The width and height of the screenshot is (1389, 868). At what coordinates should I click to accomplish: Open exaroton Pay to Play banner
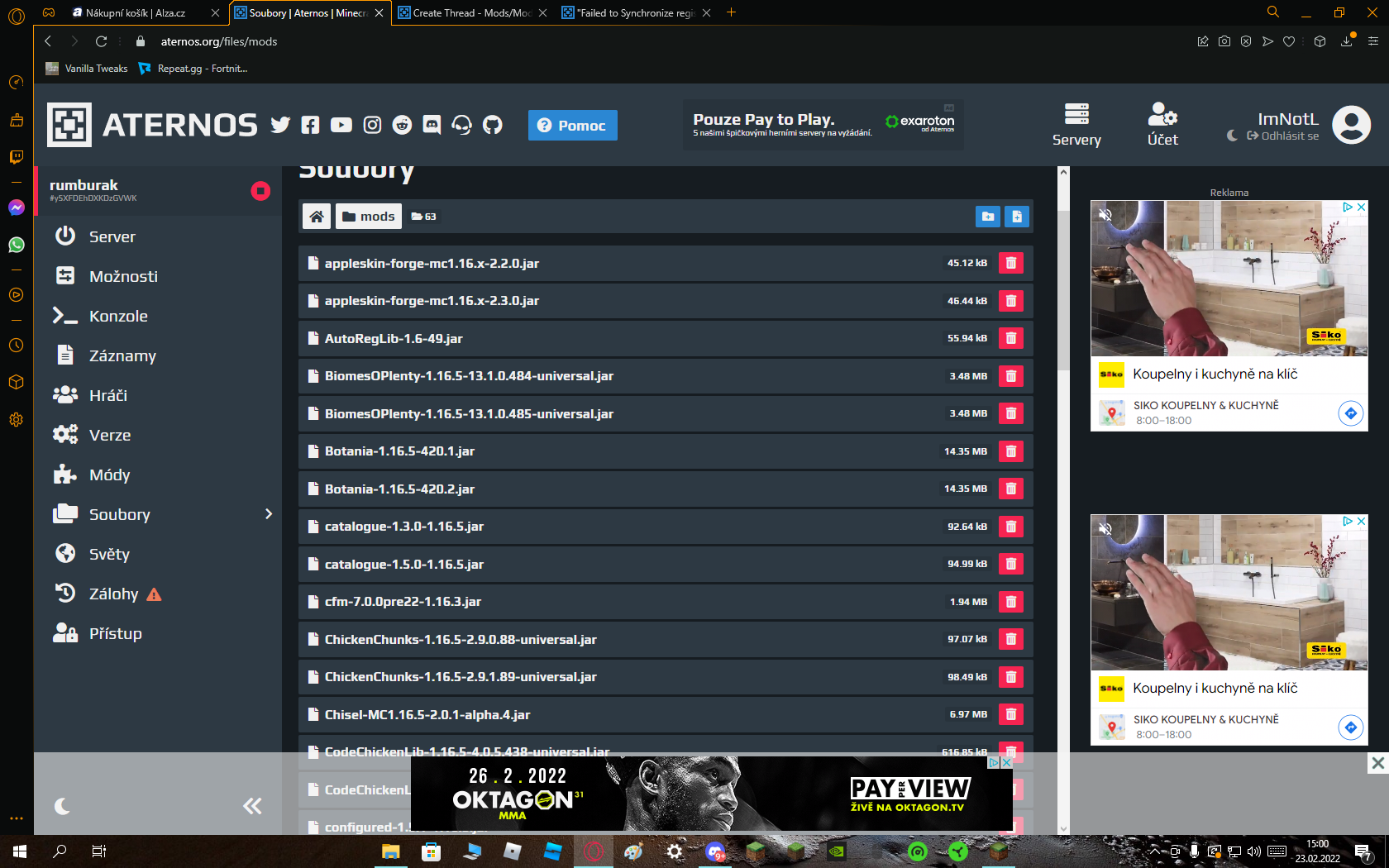(823, 124)
